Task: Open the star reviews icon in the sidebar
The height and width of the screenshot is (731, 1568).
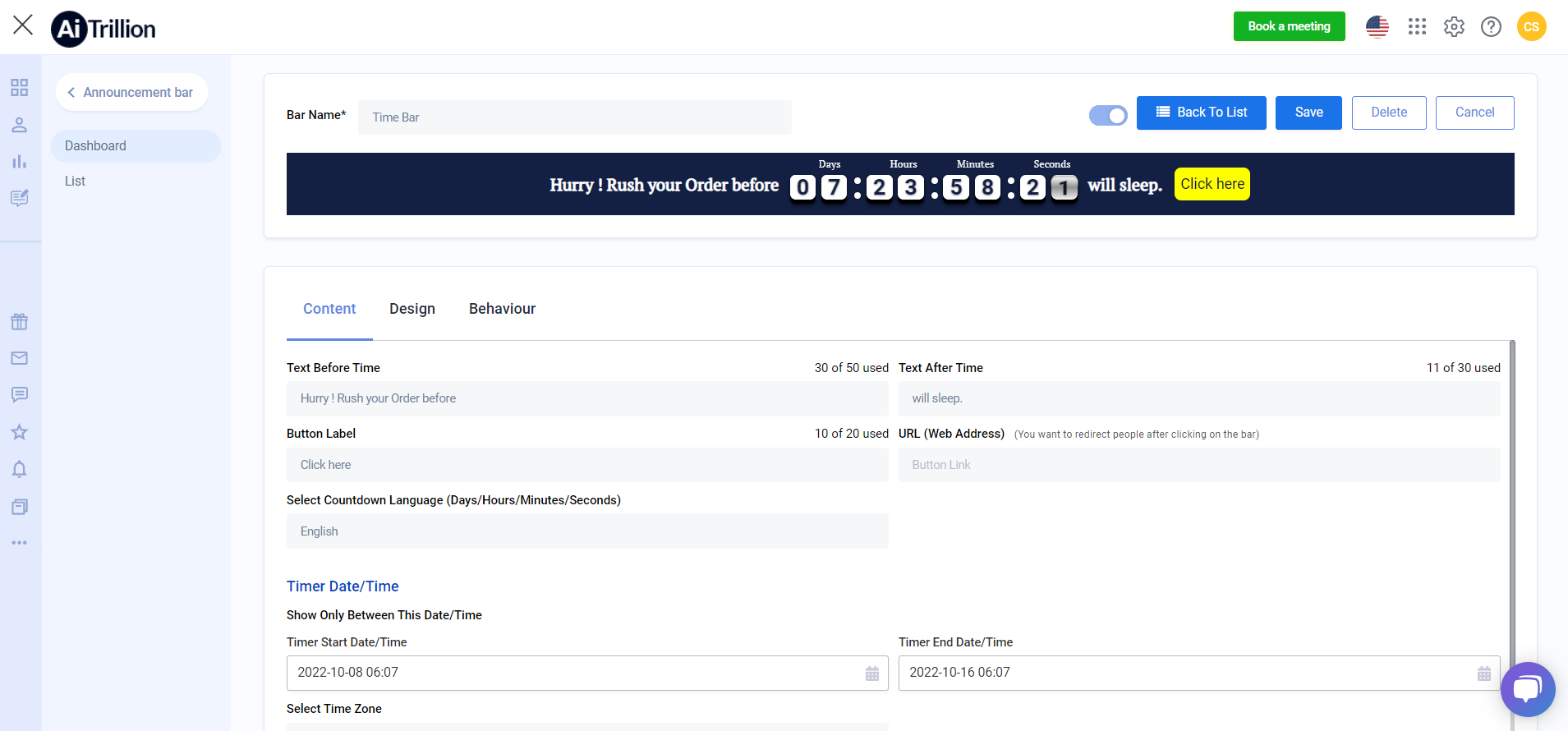Action: (20, 432)
